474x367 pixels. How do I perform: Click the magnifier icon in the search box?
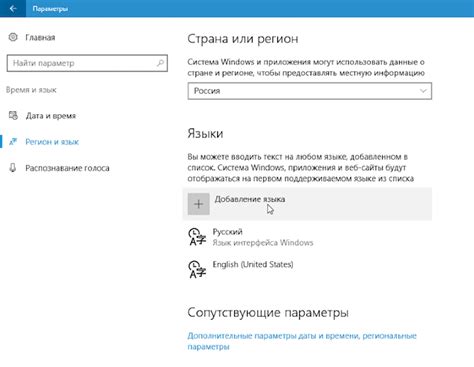[160, 63]
